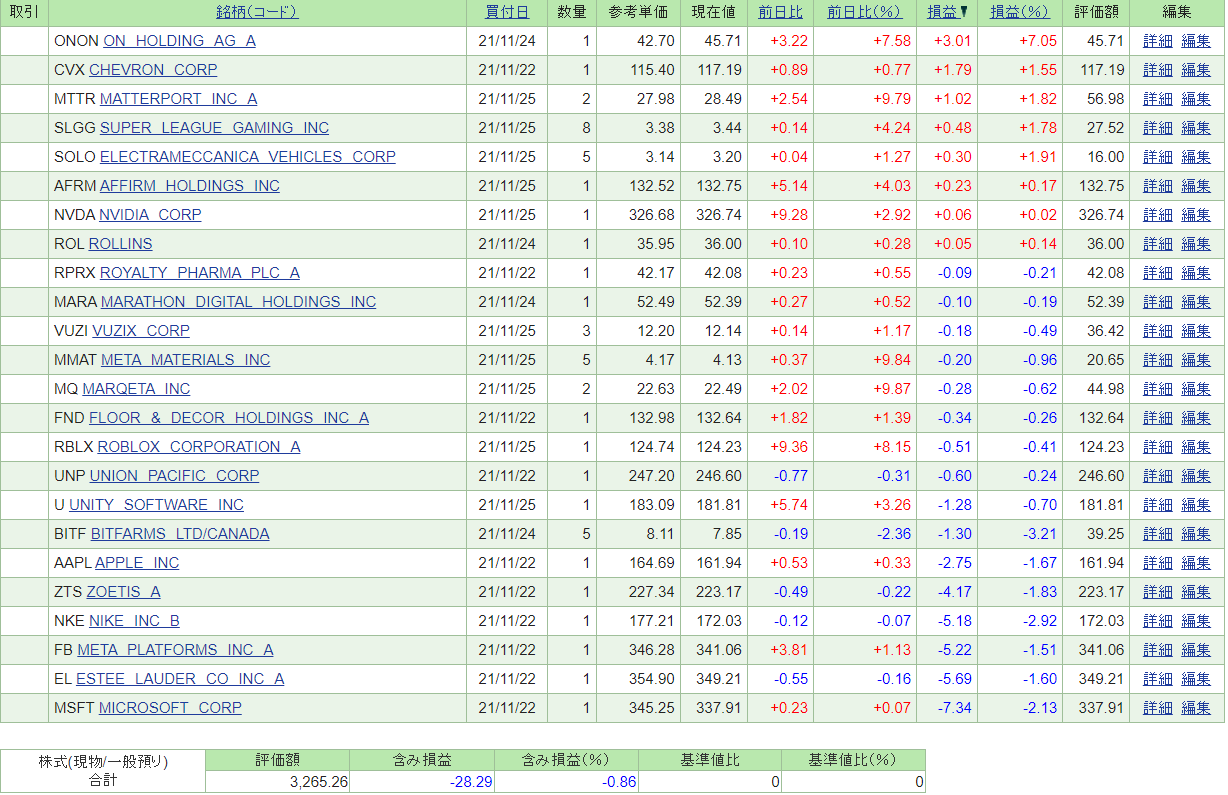Open ZOETIS_A stock link
This screenshot has height=795, width=1228.
(124, 592)
